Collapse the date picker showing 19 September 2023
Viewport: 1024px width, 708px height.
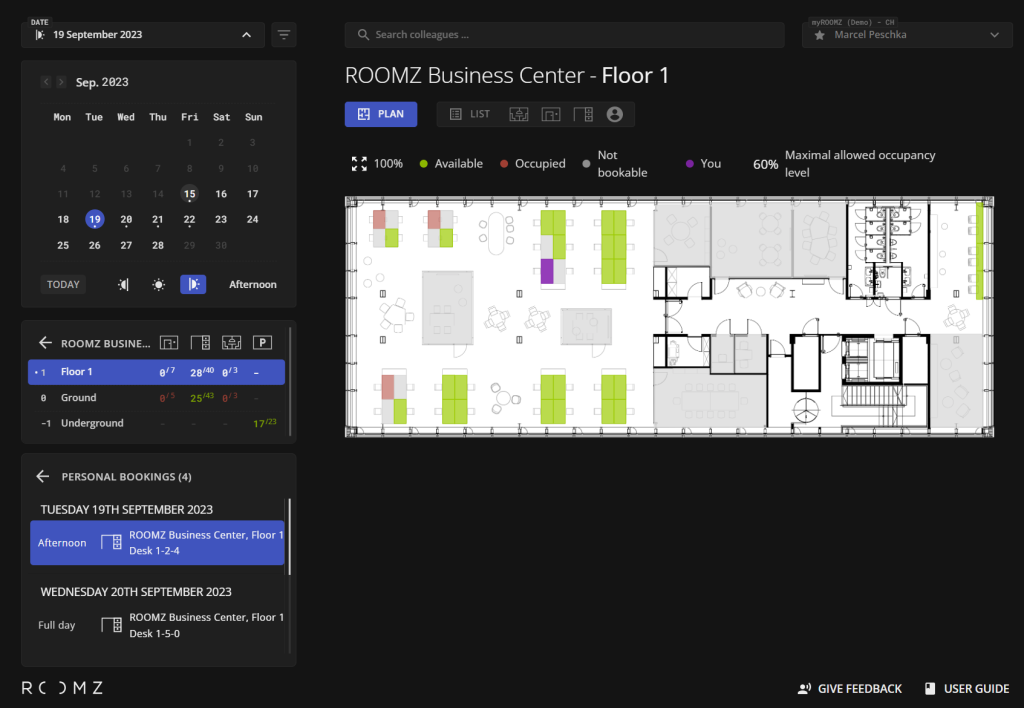[246, 35]
